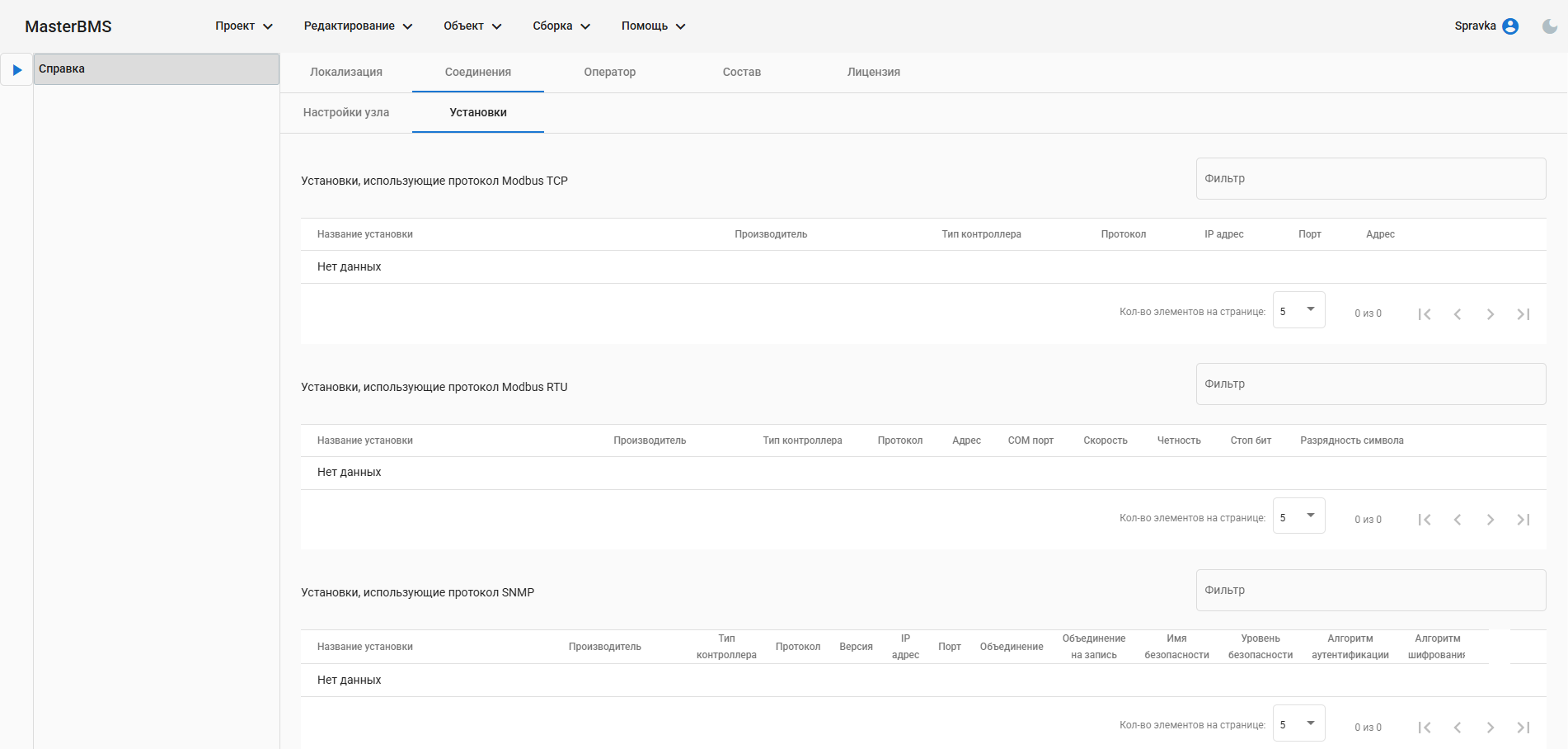The height and width of the screenshot is (749, 1568).
Task: Open the Сборка menu
Action: (561, 26)
